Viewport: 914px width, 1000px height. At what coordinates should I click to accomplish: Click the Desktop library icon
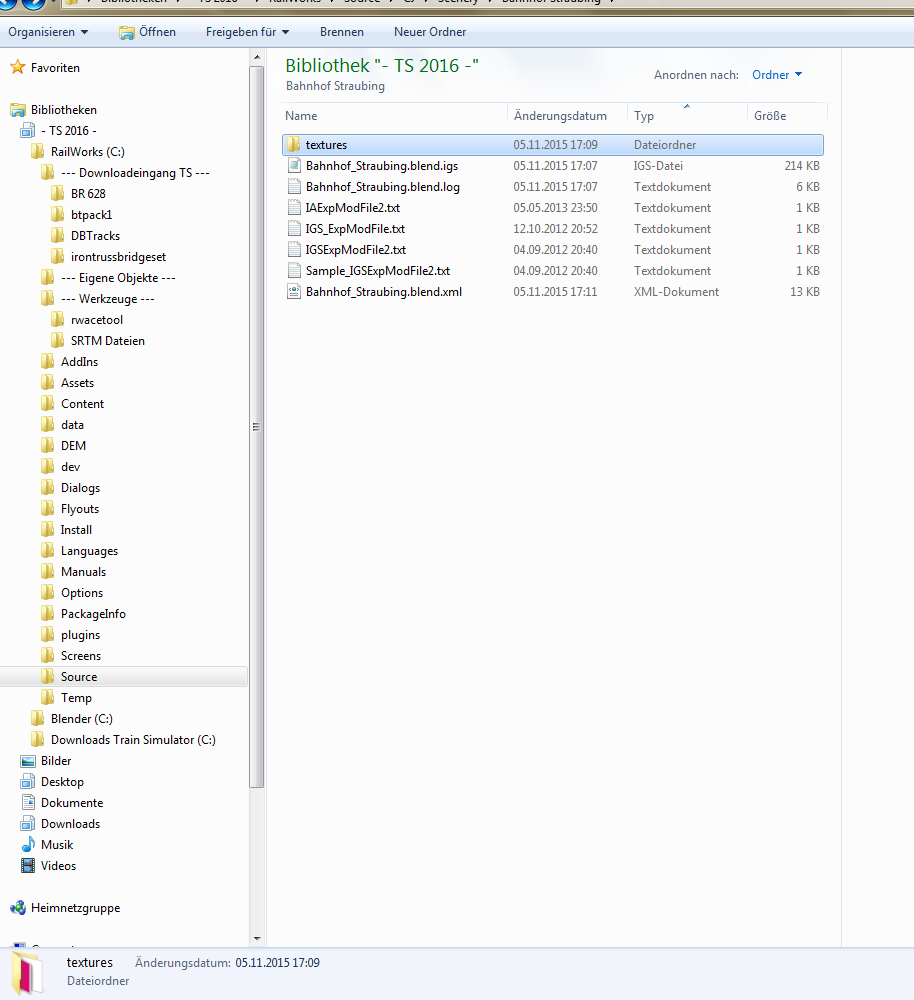pos(27,782)
